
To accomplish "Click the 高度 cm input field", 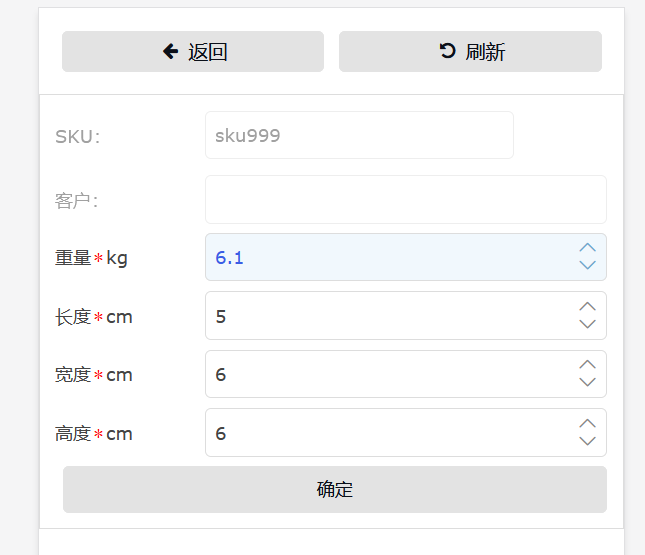I will tap(406, 432).
